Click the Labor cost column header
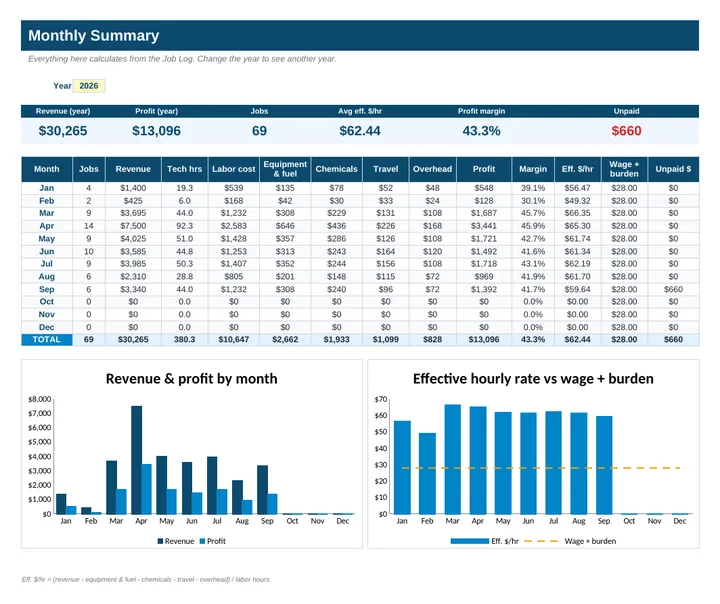 [x=233, y=169]
